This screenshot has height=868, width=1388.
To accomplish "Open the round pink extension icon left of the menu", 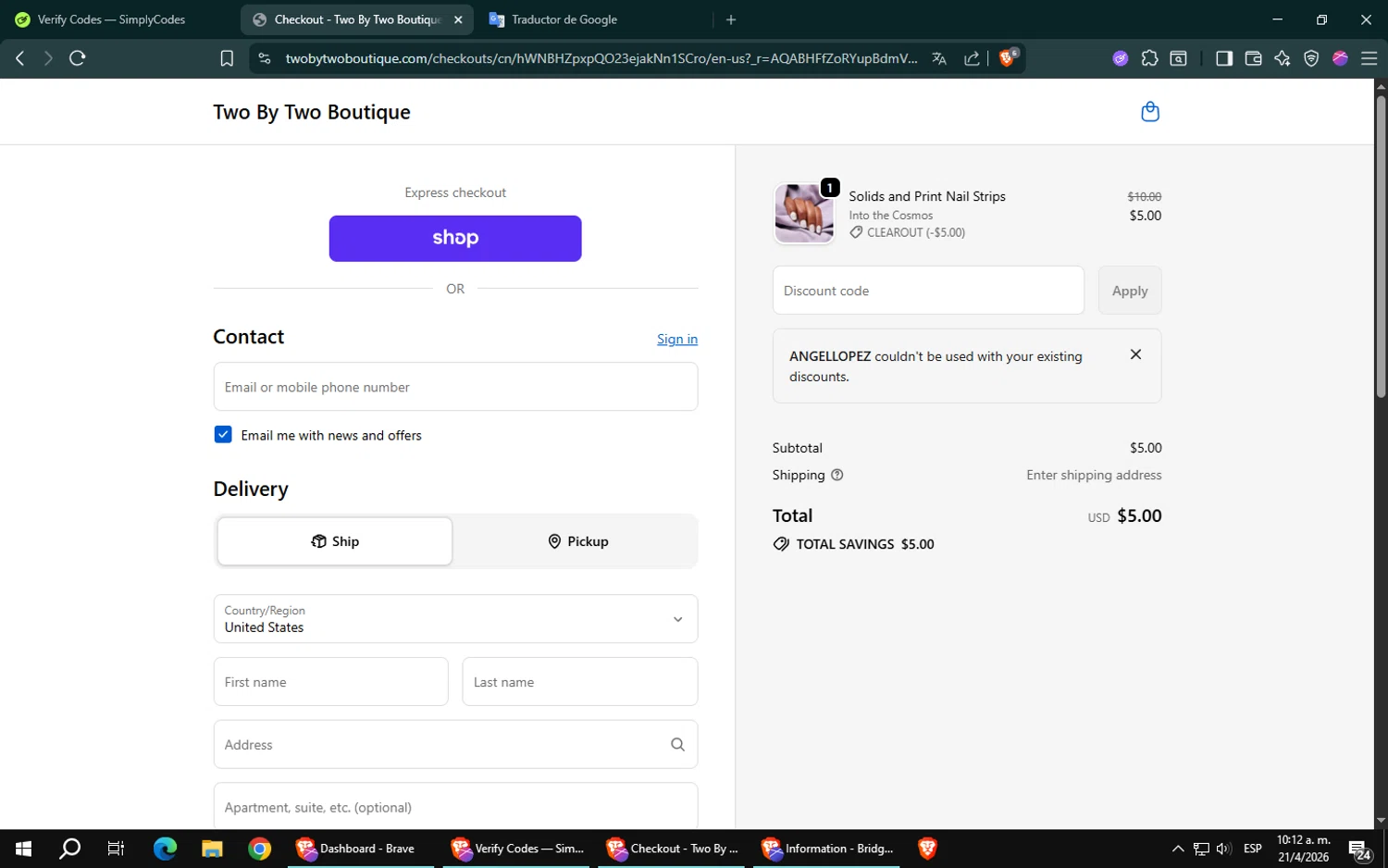I will tap(1340, 58).
